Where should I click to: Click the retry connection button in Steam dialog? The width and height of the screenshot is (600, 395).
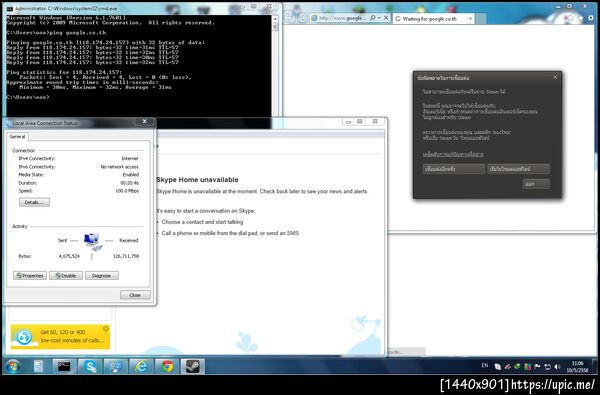(453, 169)
